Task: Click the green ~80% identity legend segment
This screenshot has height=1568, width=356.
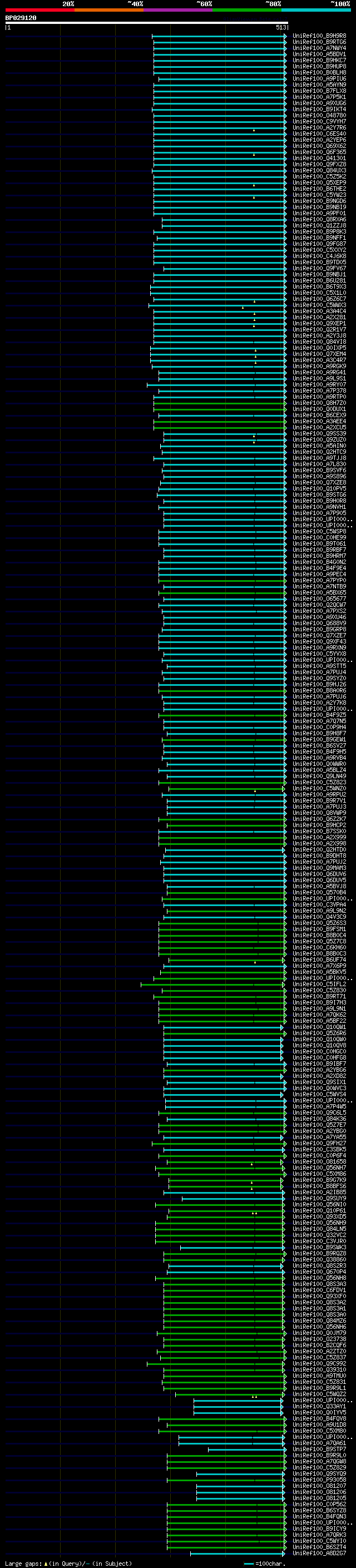Action: (246, 10)
